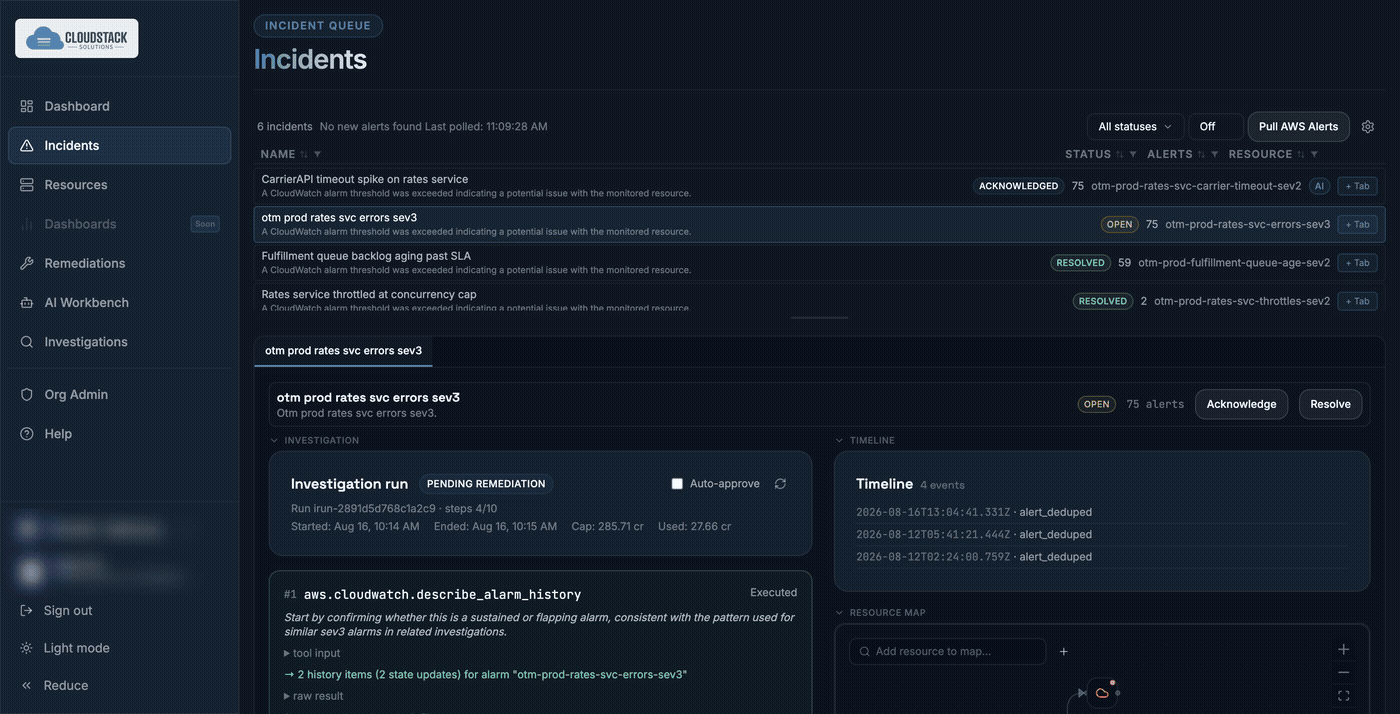Filter the STATUS column
1400x714 pixels.
tap(1133, 154)
